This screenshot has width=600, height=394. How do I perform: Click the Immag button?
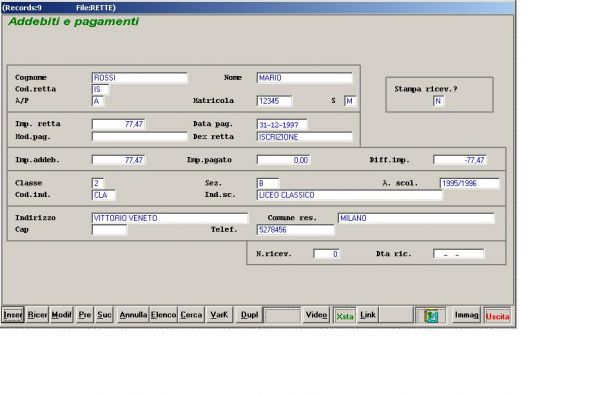pos(466,315)
